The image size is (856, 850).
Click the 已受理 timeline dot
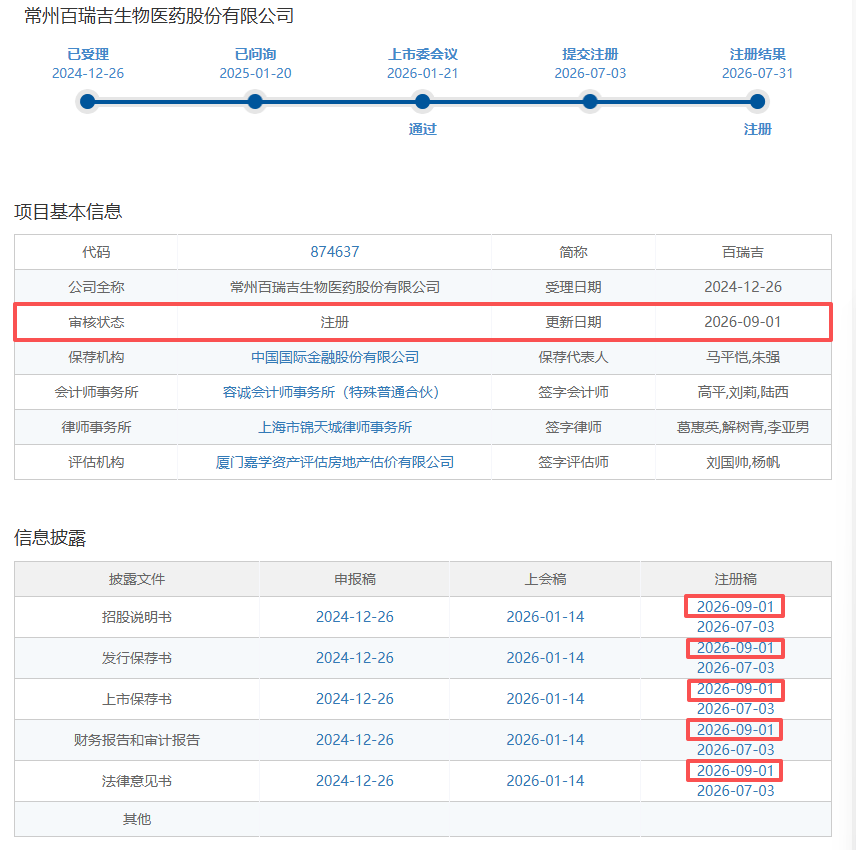coord(87,102)
